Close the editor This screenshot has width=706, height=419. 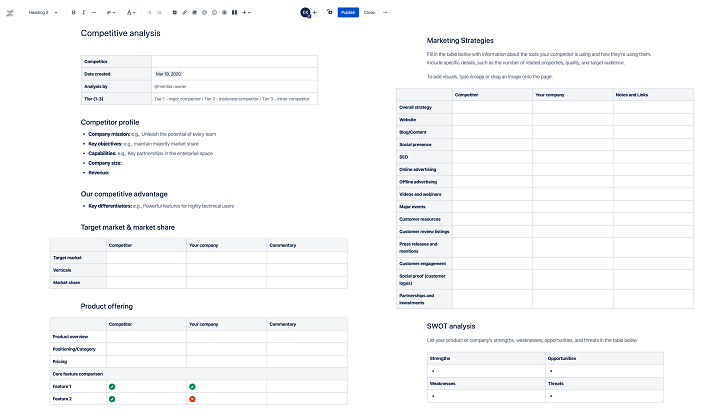point(369,12)
